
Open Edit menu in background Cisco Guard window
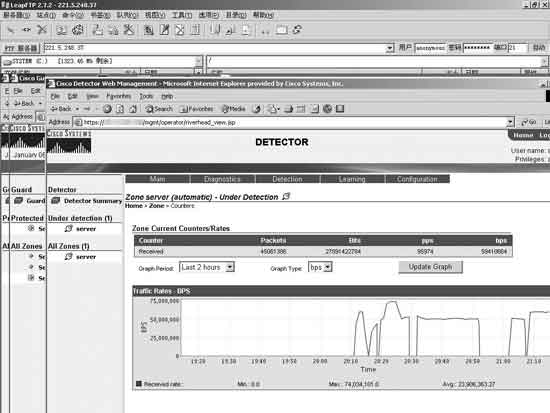tap(35, 91)
